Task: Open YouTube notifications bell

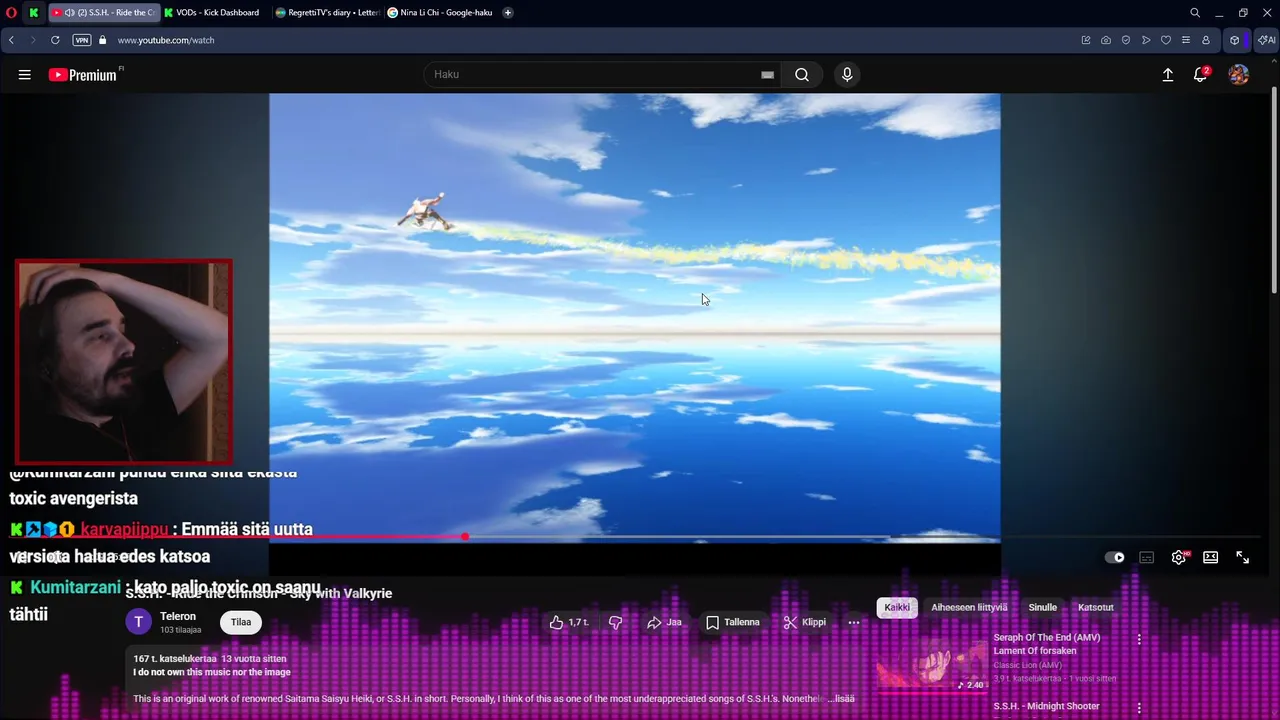Action: pos(1201,75)
